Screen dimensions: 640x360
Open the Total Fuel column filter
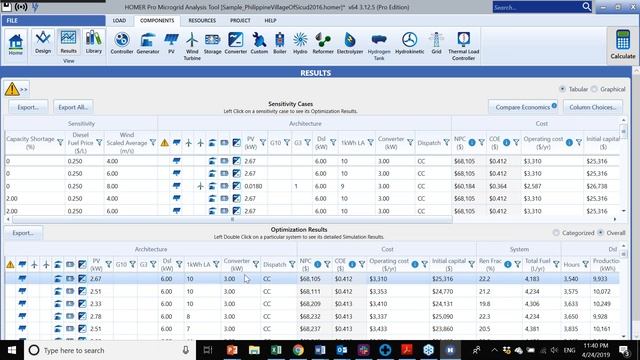click(556, 264)
